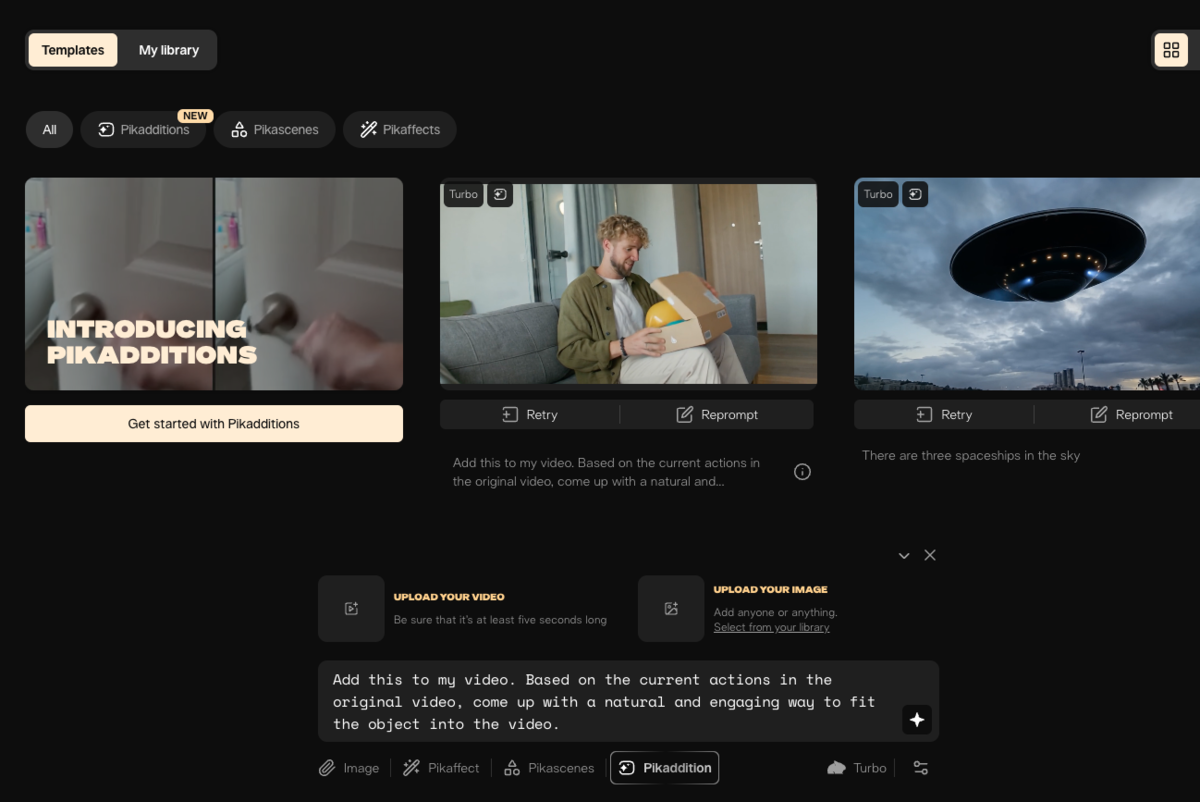This screenshot has height=802, width=1200.
Task: Retry the unboxing video generation
Action: pos(530,414)
